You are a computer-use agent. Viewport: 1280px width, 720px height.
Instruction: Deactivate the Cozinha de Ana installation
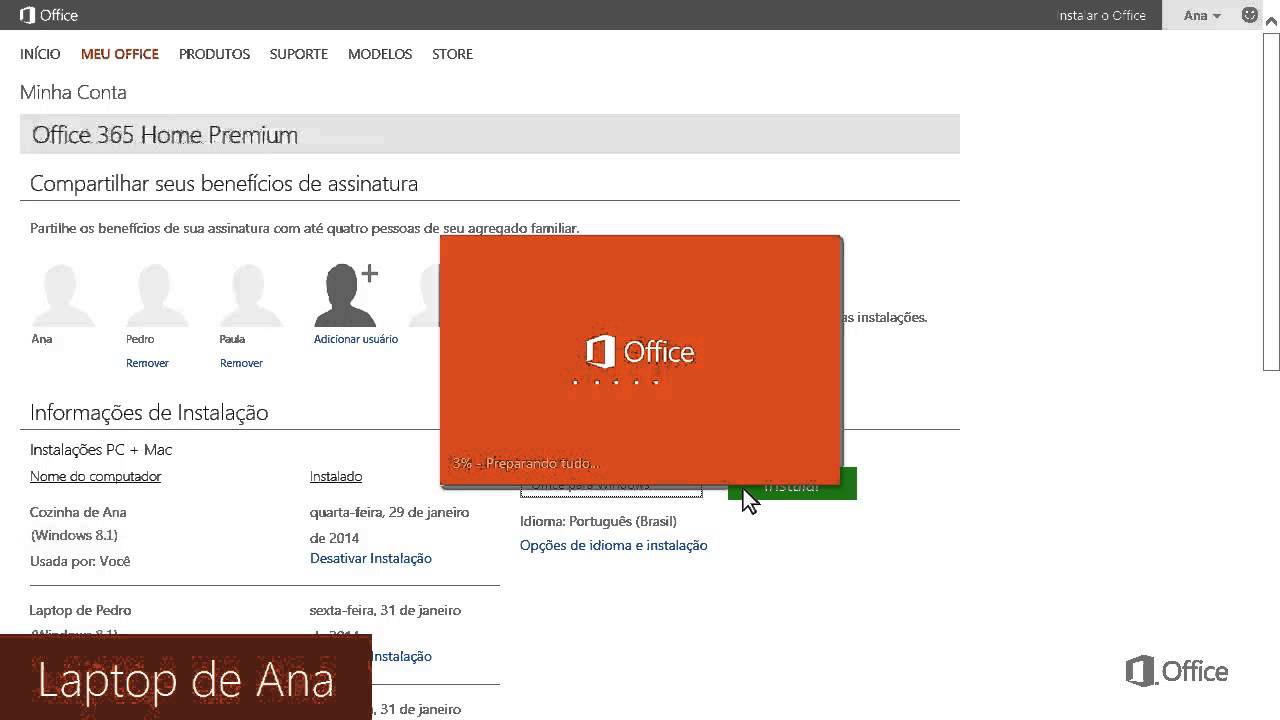(x=371, y=558)
